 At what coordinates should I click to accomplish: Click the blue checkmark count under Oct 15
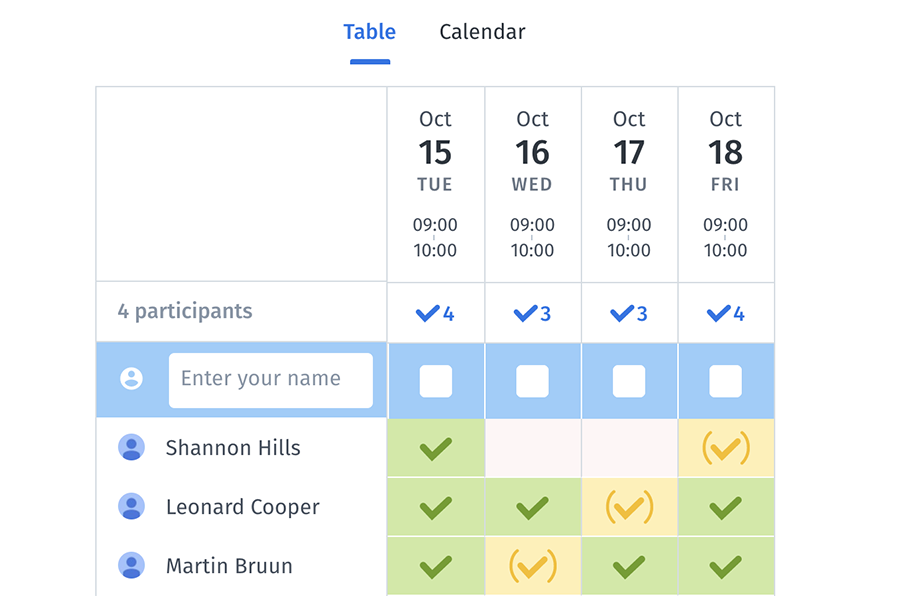[x=435, y=312]
